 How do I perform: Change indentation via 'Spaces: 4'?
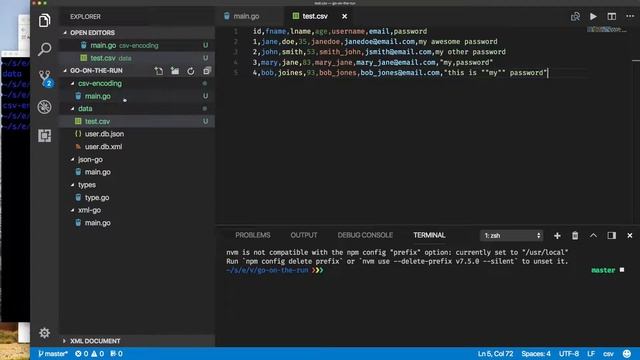coord(536,353)
